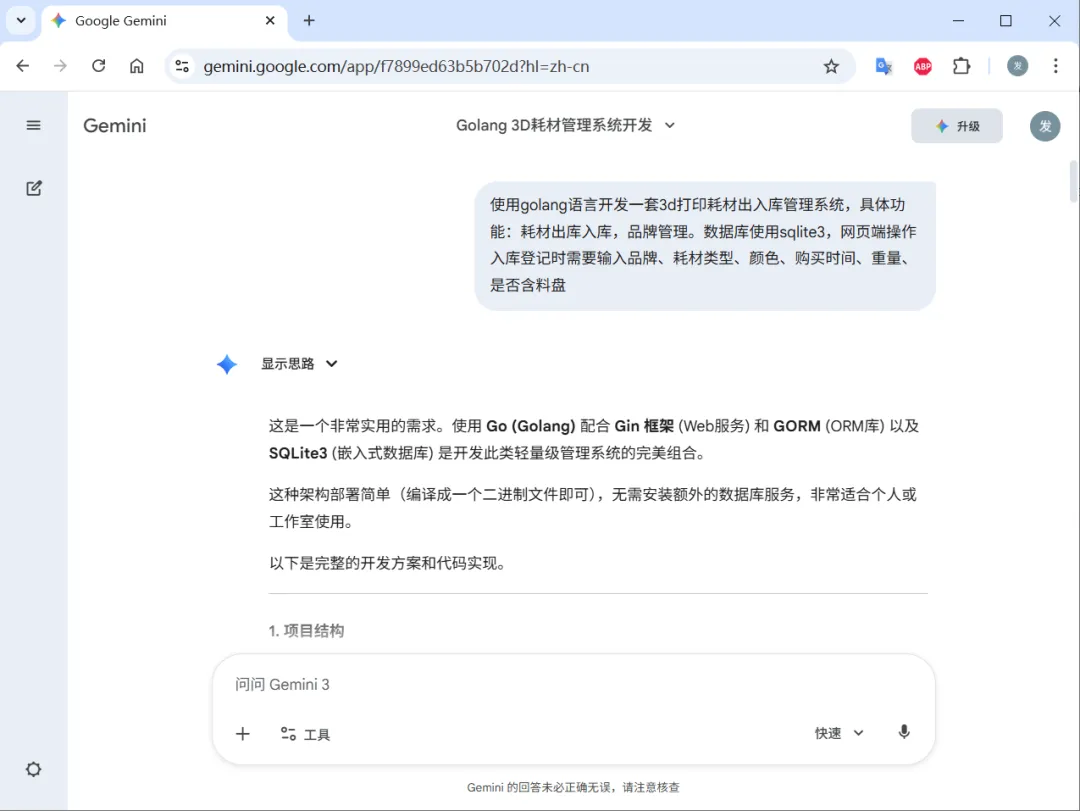Go forward with the browser forward arrow

pyautogui.click(x=61, y=66)
